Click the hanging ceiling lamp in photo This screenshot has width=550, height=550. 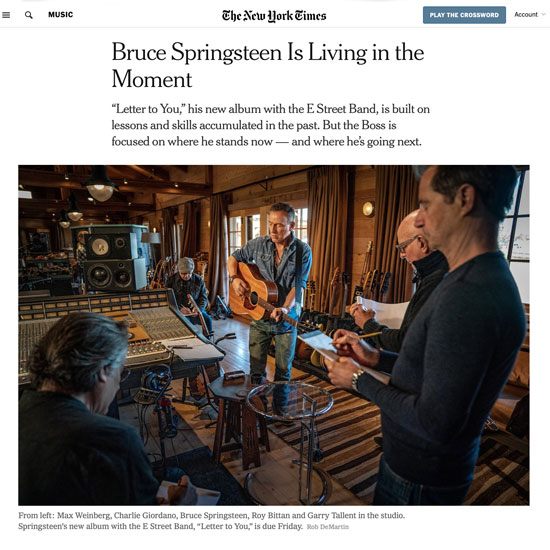(x=101, y=184)
